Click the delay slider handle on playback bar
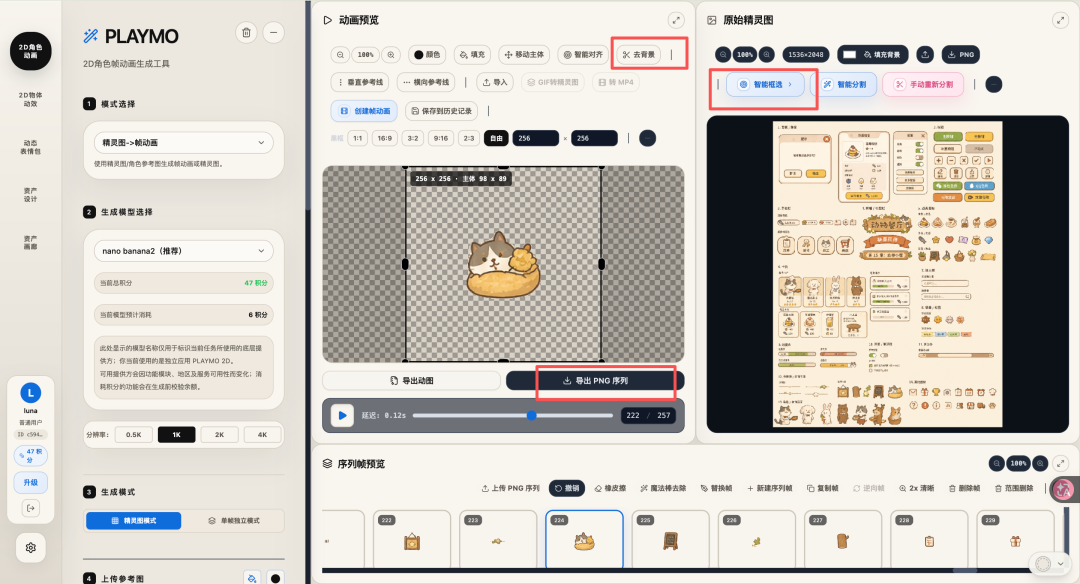The height and width of the screenshot is (584, 1080). click(x=531, y=415)
